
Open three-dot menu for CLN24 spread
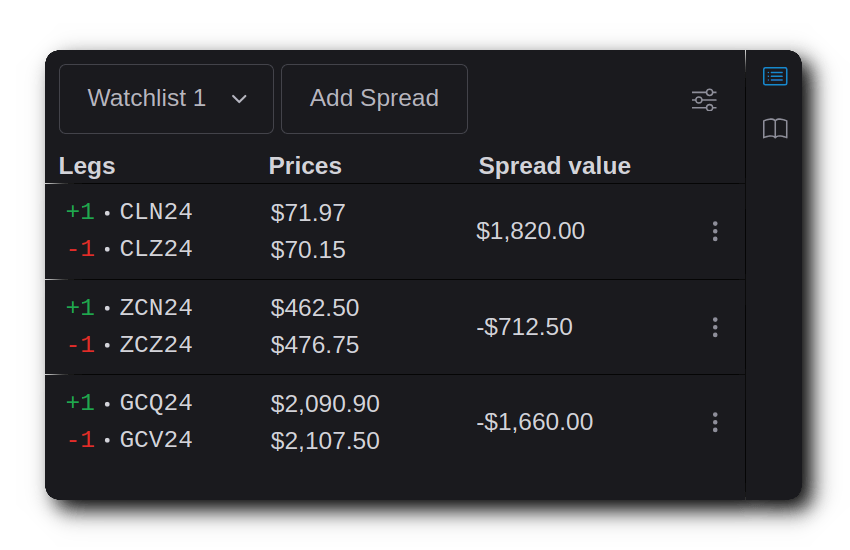pos(714,231)
